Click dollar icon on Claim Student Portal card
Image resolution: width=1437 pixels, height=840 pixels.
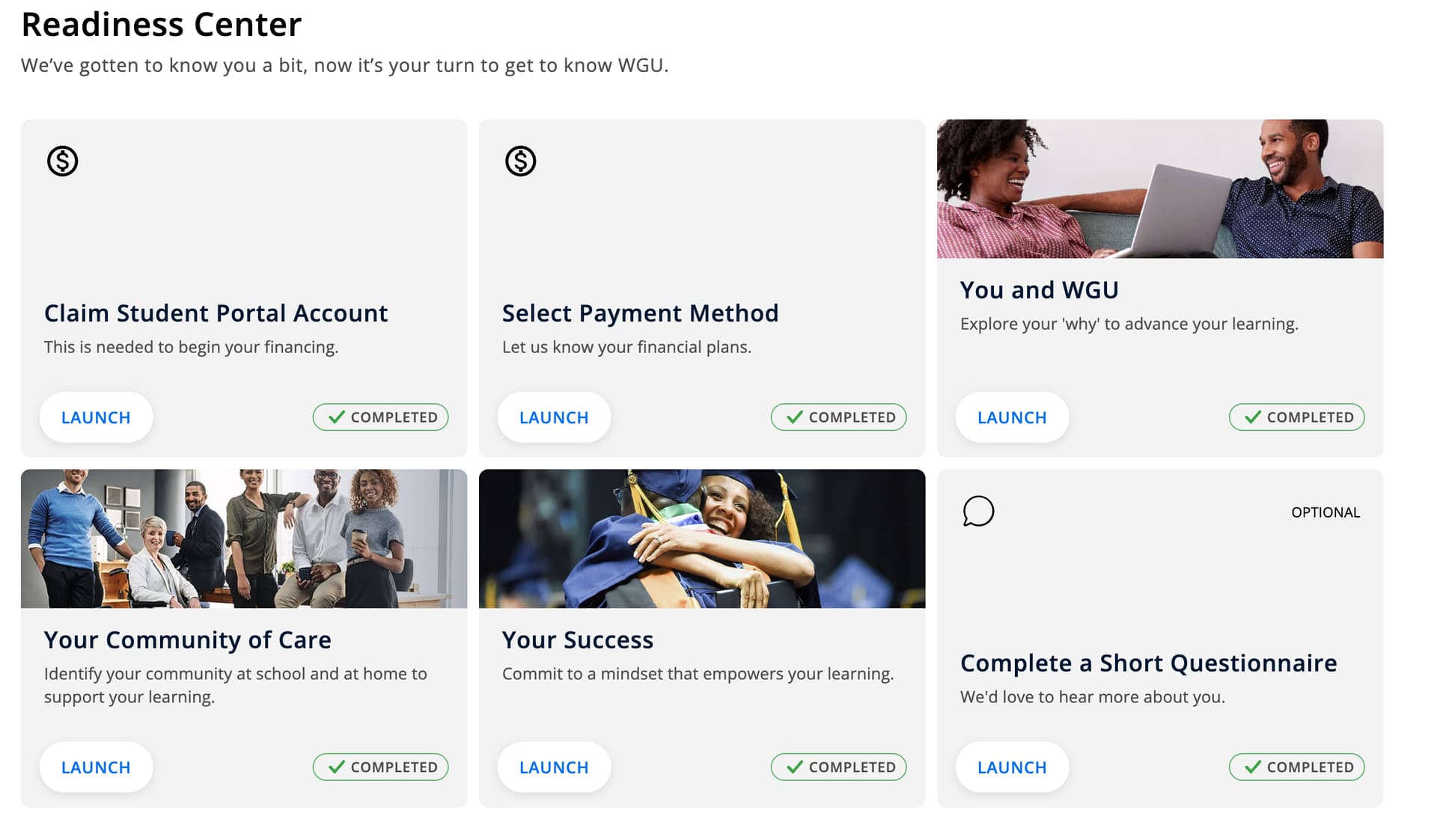(62, 161)
